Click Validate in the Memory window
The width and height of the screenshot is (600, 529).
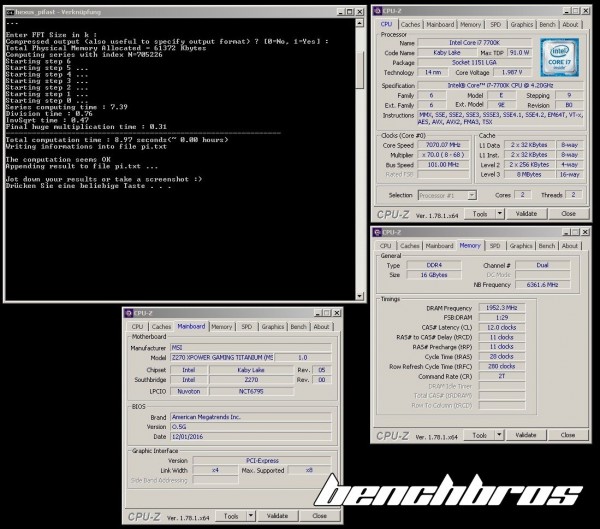tap(525, 435)
